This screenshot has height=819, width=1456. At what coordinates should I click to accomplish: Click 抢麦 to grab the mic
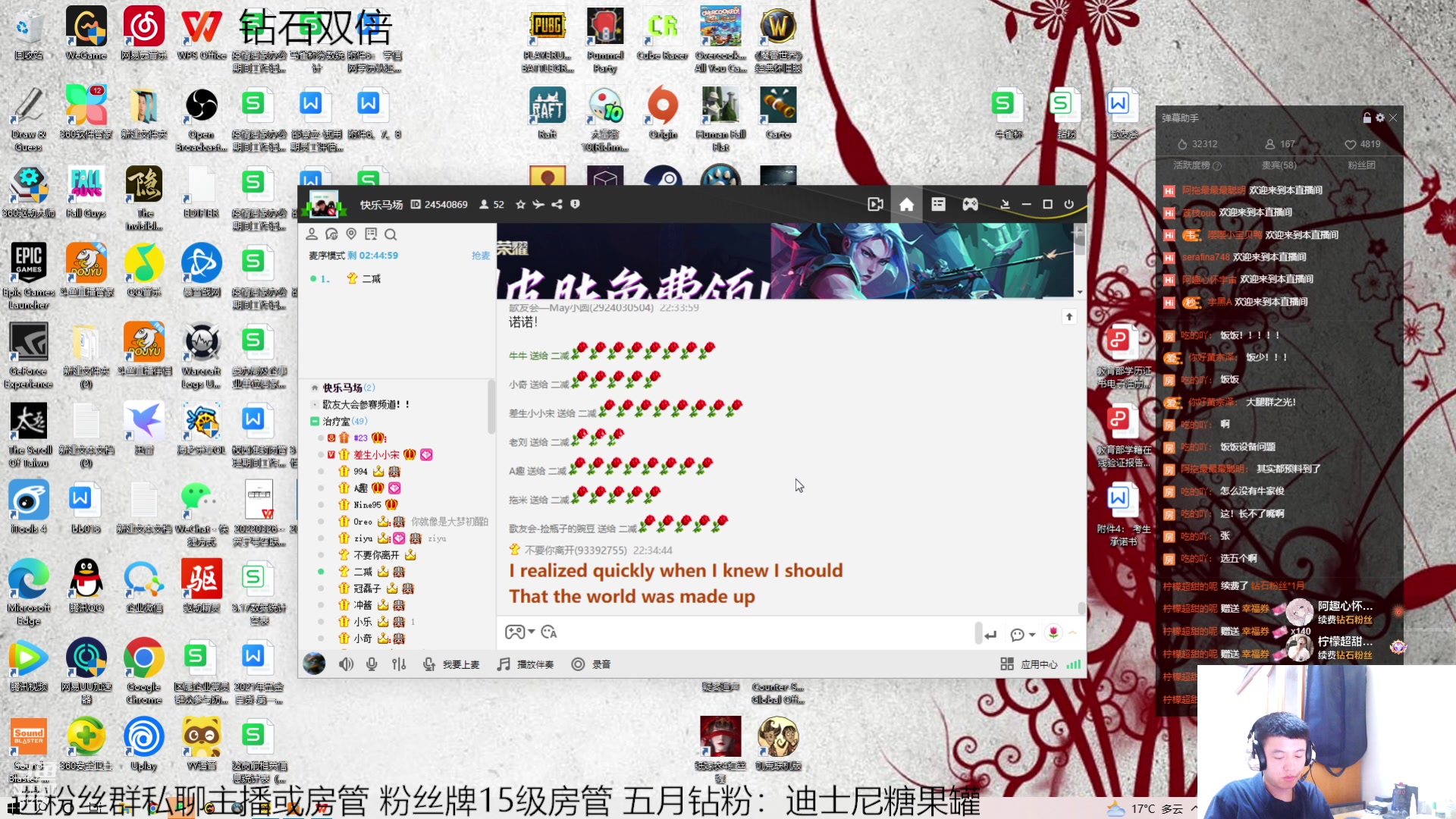[481, 256]
